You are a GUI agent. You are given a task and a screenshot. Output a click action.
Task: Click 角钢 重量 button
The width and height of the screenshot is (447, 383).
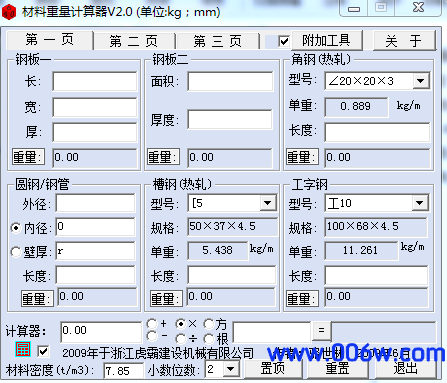click(x=302, y=157)
